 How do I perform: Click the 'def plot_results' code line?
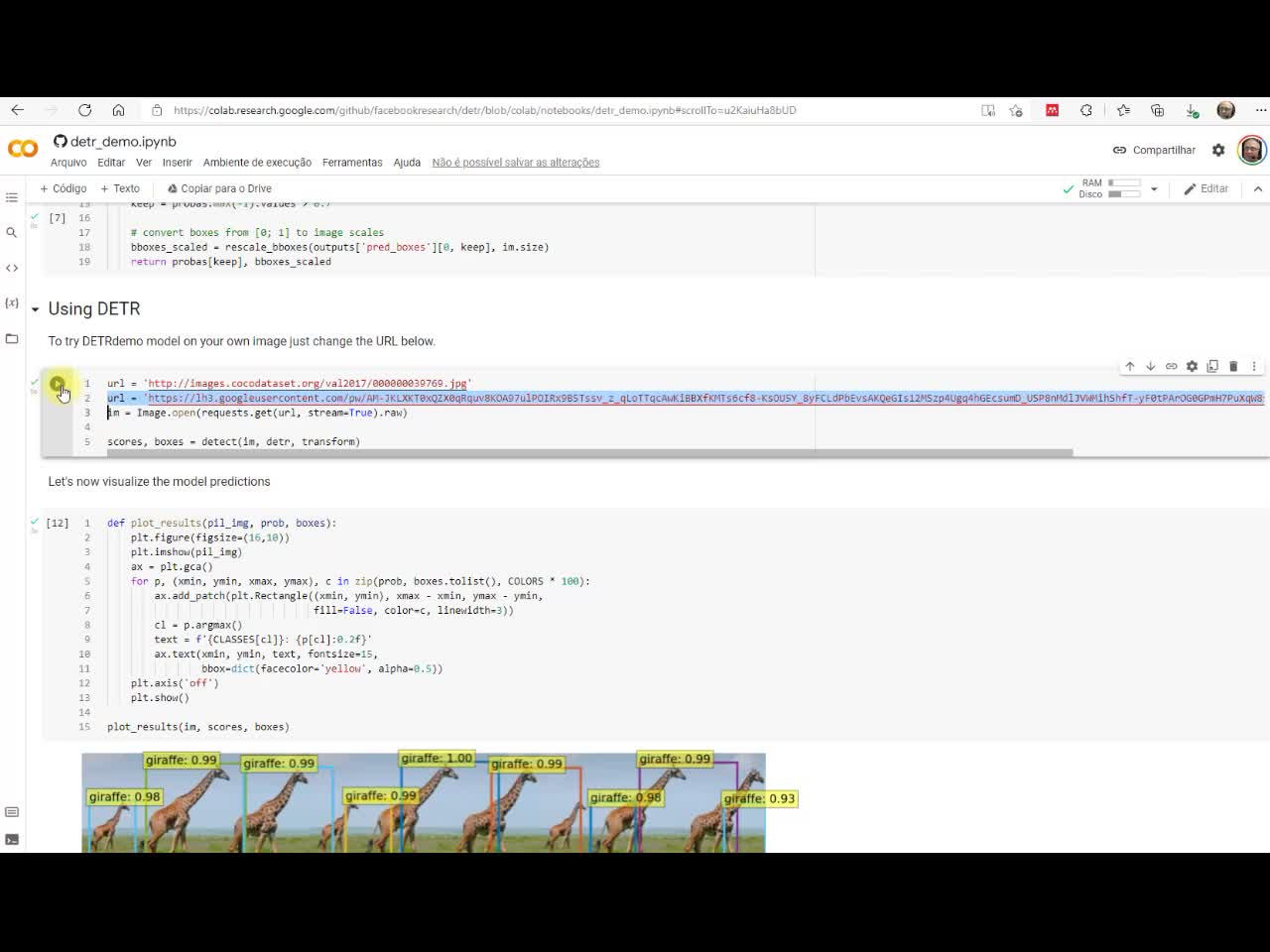coord(221,523)
